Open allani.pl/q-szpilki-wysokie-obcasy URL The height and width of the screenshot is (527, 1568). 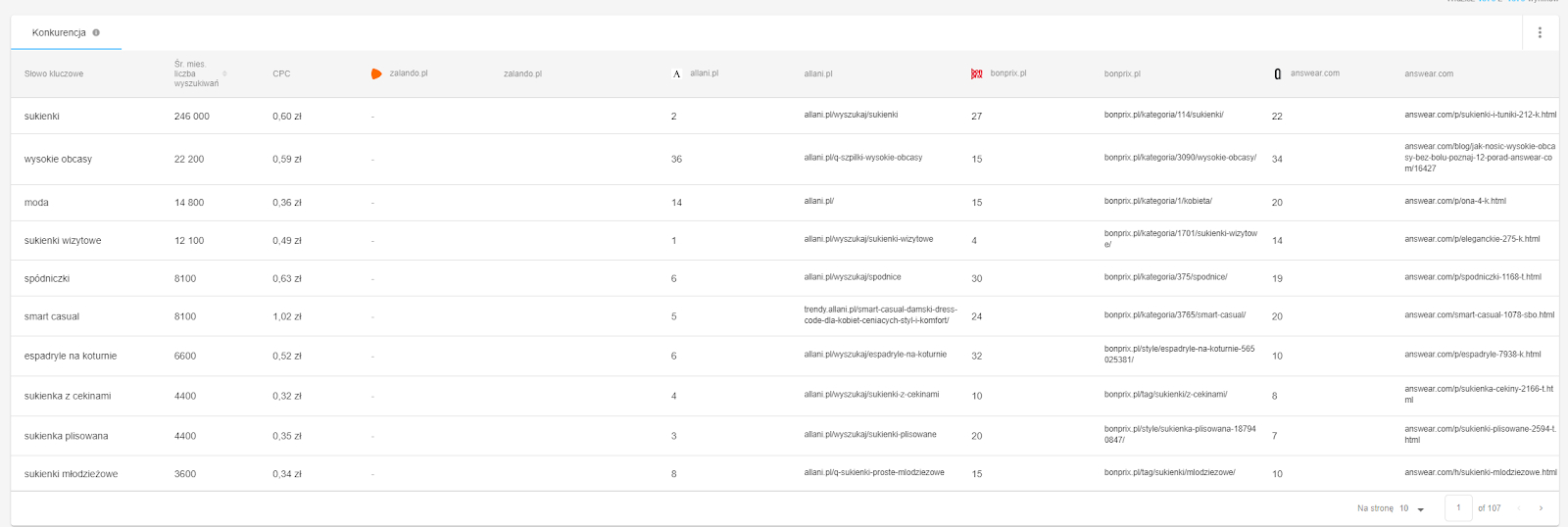[x=862, y=157]
